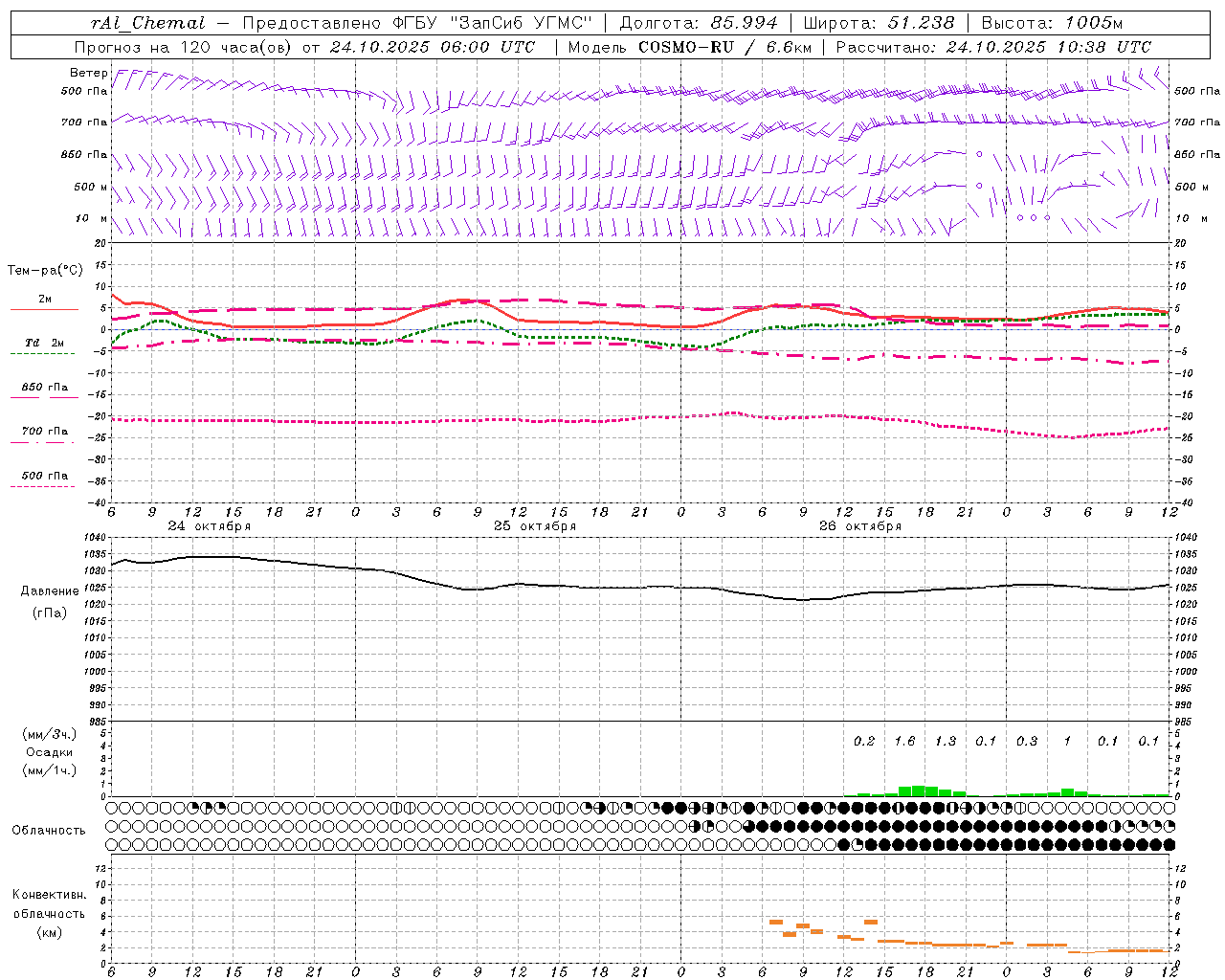The image size is (1225, 980).
Task: Click the text Рассчитано: 24.10.2025 10:38 UTC
Action: (x=993, y=47)
